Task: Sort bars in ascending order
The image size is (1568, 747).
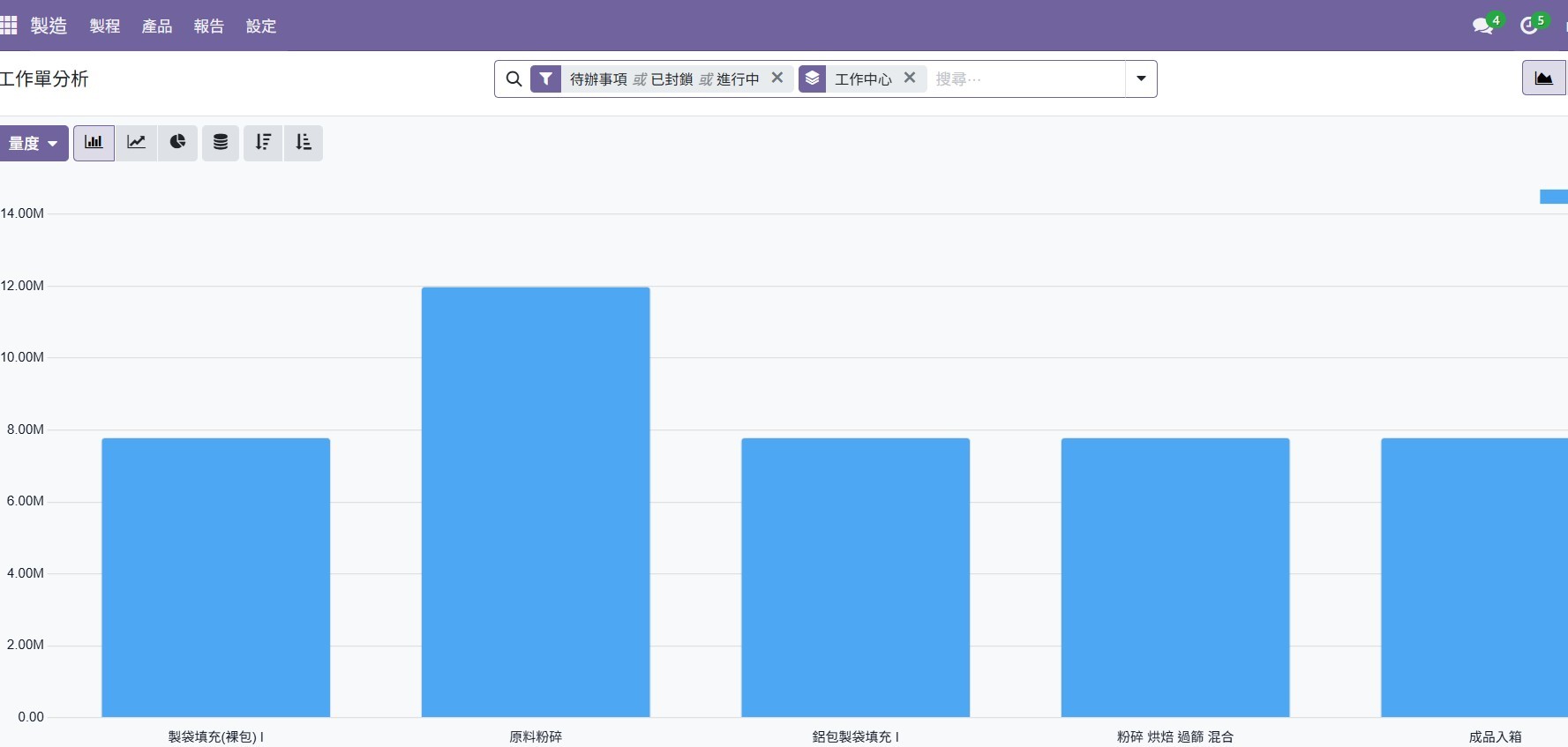Action: (x=304, y=143)
